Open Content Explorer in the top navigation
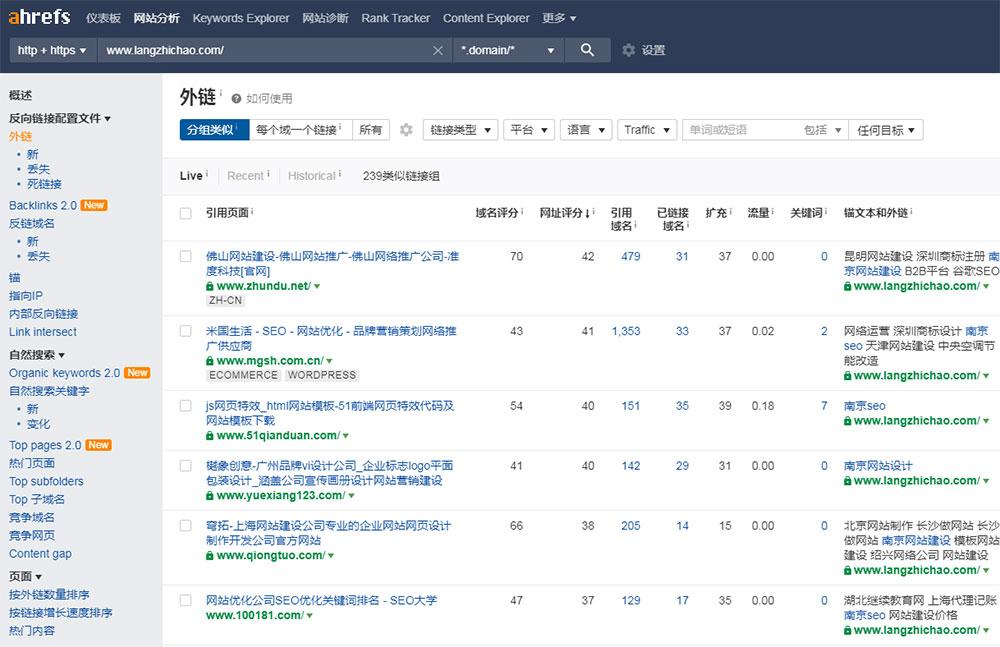 tap(486, 19)
